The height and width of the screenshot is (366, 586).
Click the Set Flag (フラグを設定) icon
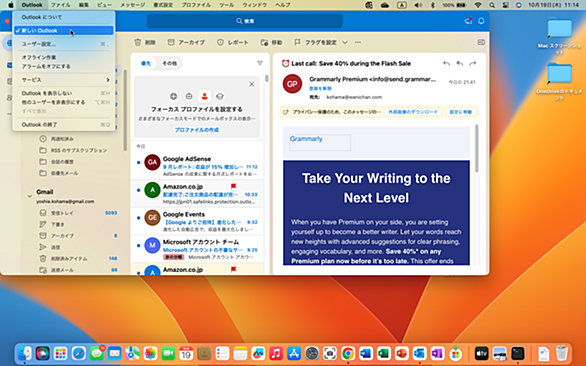[x=297, y=42]
